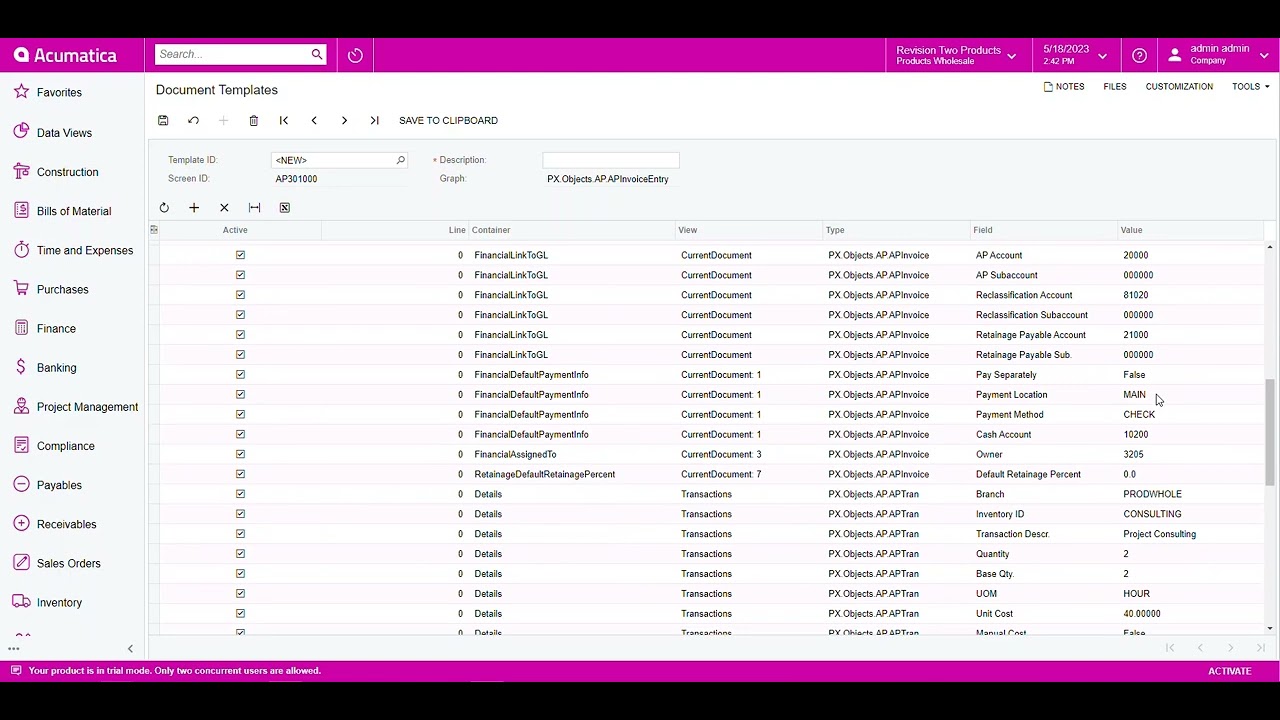Open Compliance workspace
1280x720 pixels.
click(x=66, y=446)
